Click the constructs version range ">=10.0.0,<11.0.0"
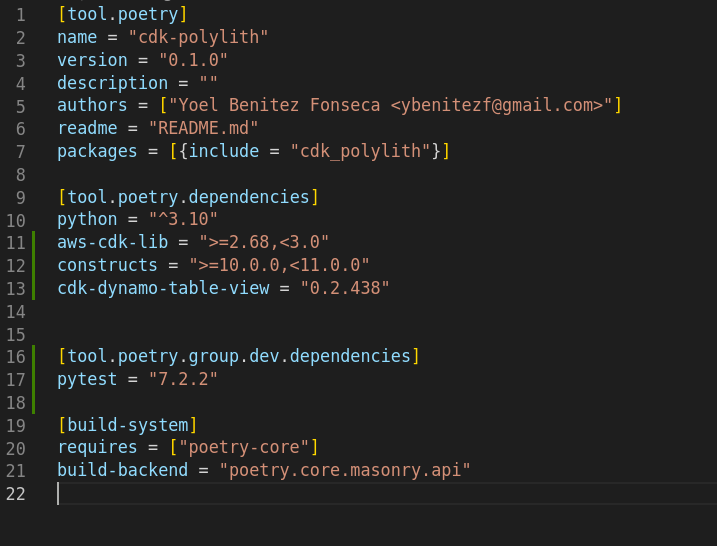This screenshot has width=717, height=546. point(279,265)
